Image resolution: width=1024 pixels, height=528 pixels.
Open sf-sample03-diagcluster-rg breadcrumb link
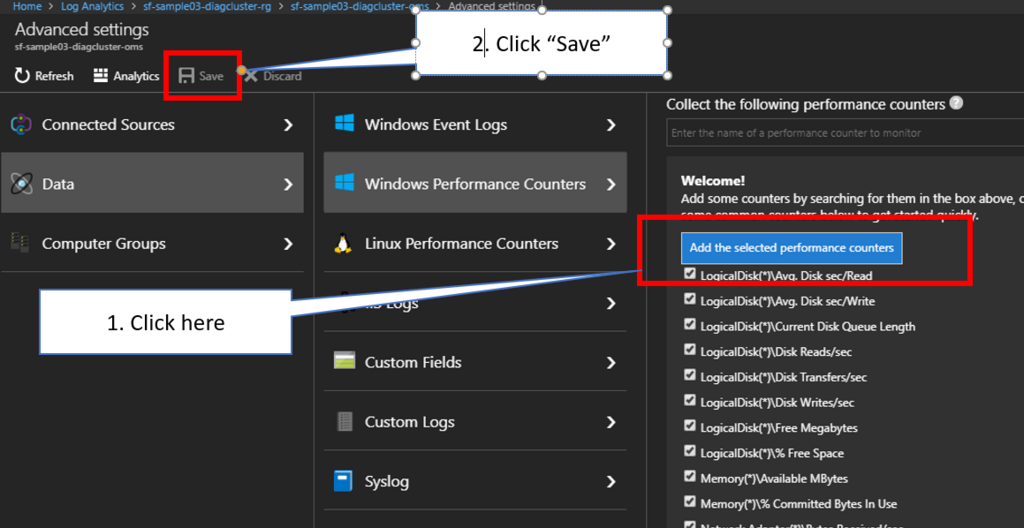(207, 6)
